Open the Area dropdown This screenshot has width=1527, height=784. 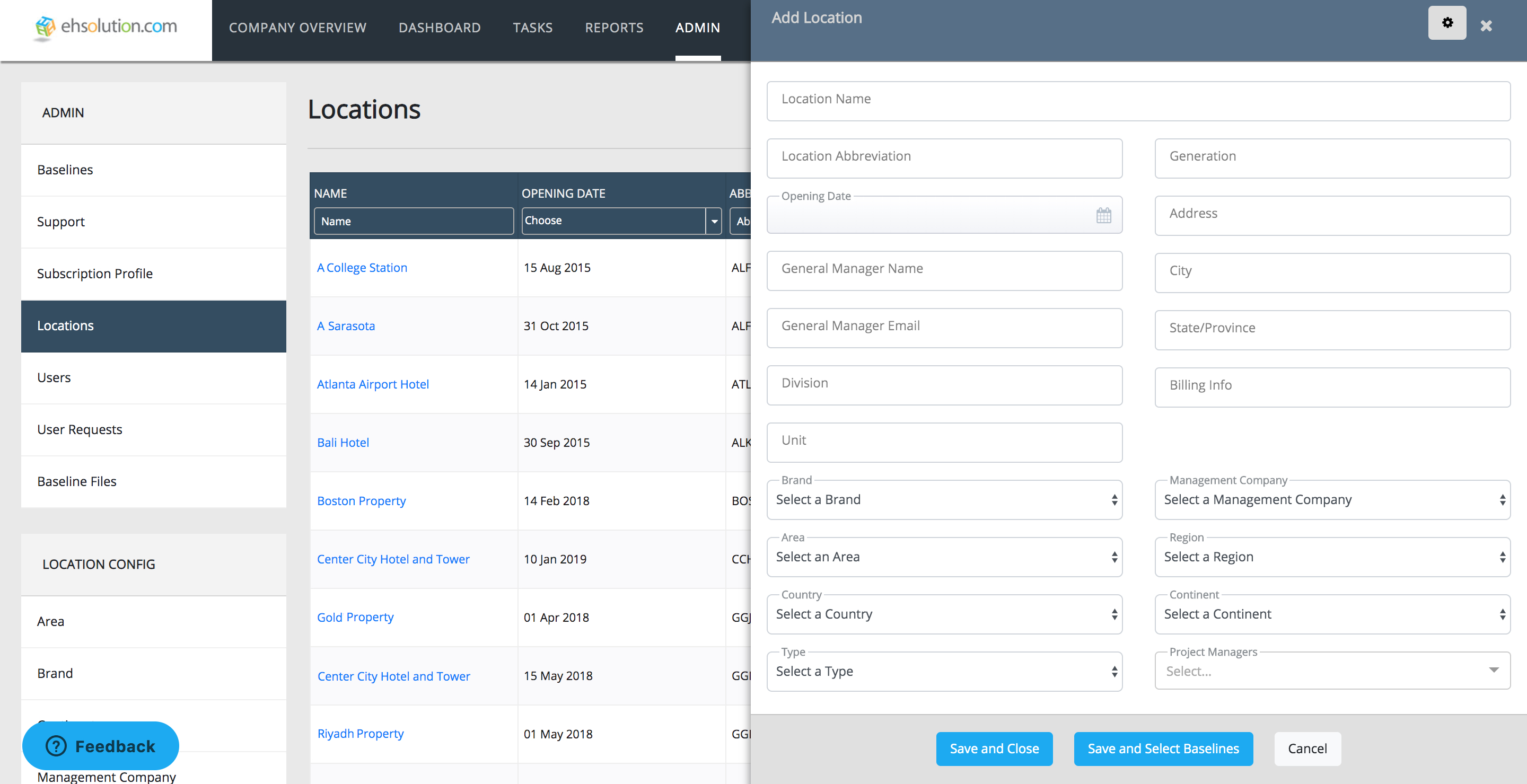tap(944, 557)
